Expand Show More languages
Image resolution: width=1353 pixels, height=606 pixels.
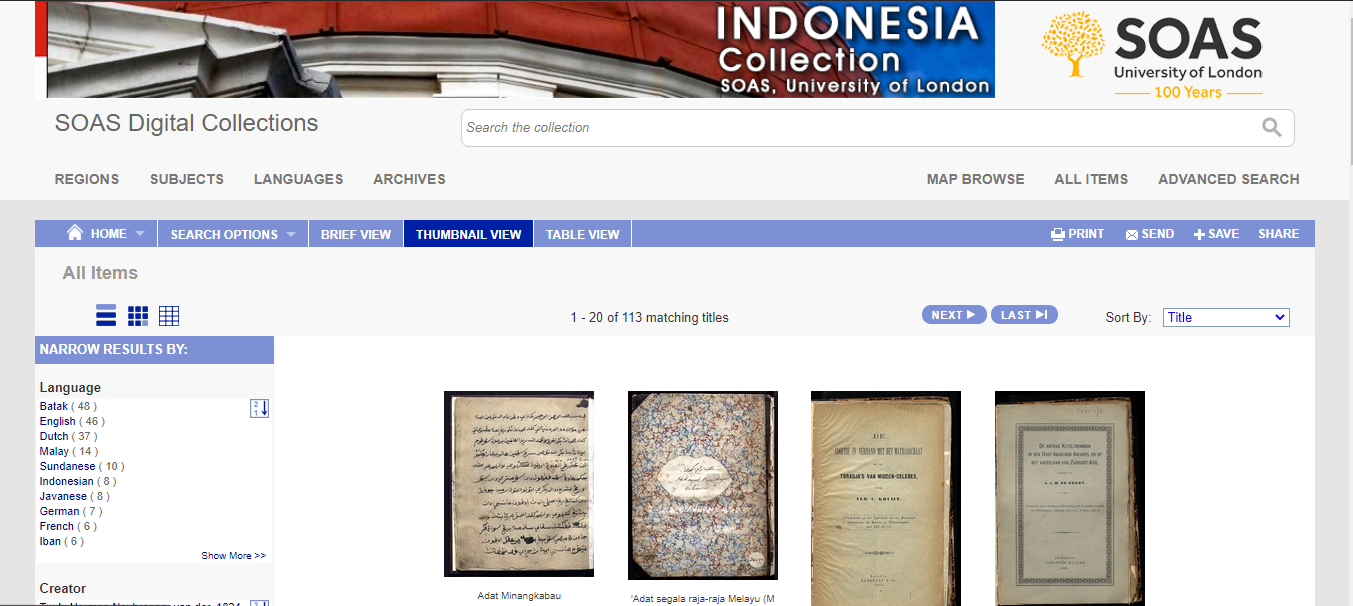click(233, 555)
